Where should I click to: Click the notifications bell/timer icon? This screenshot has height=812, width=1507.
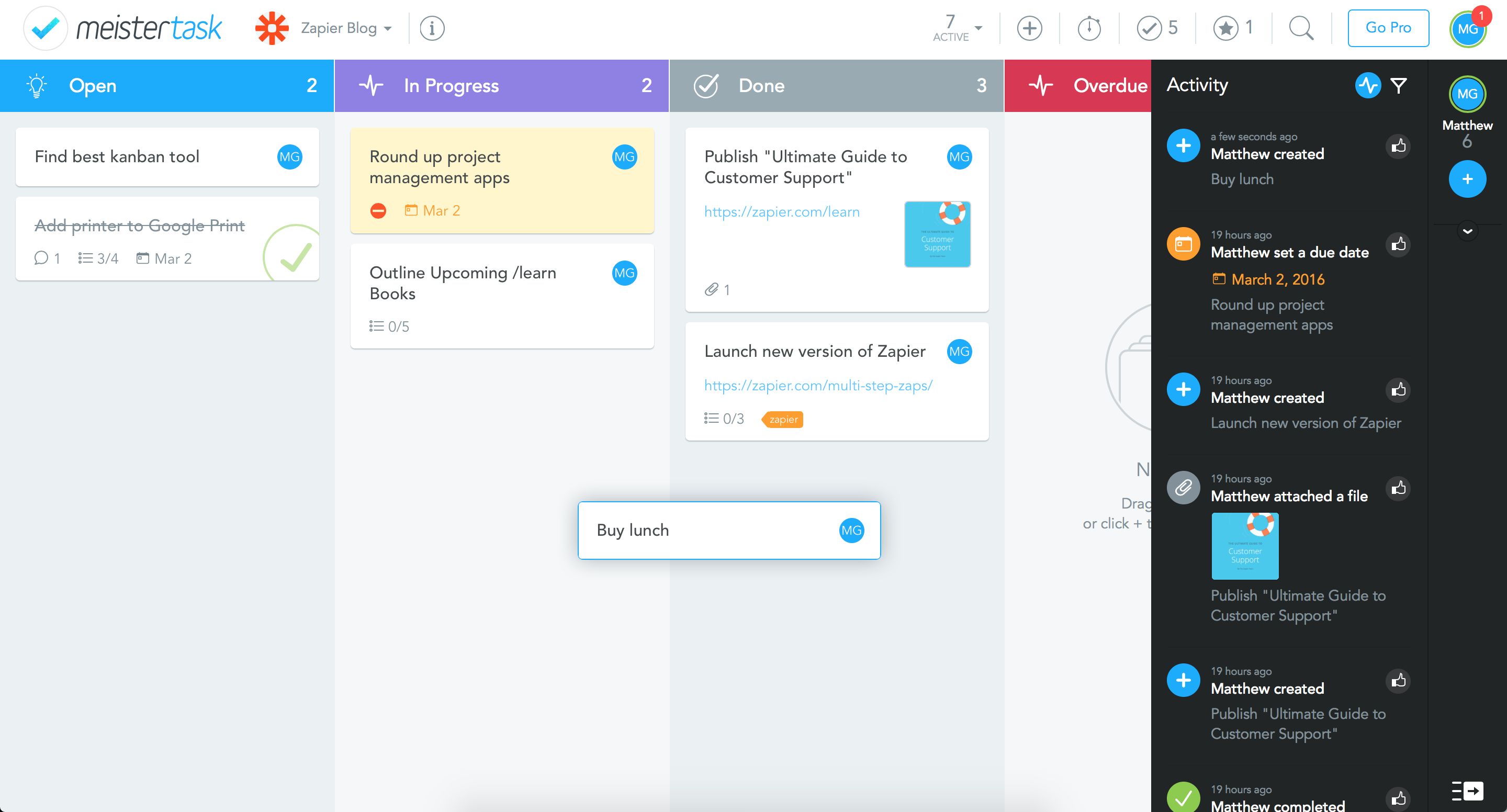coord(1090,27)
